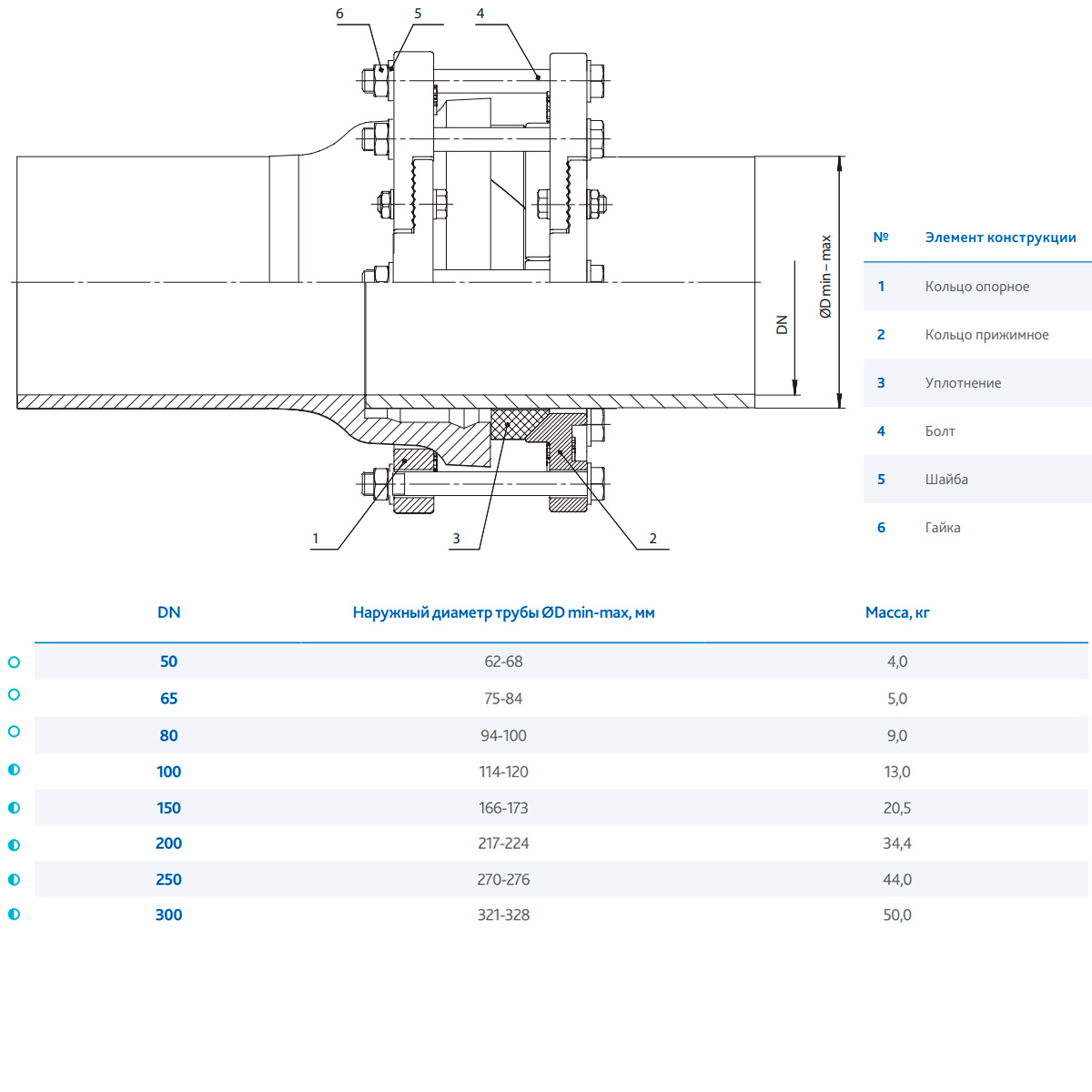Click callout number 2 below the drawing
1092x1092 pixels.
[652, 539]
